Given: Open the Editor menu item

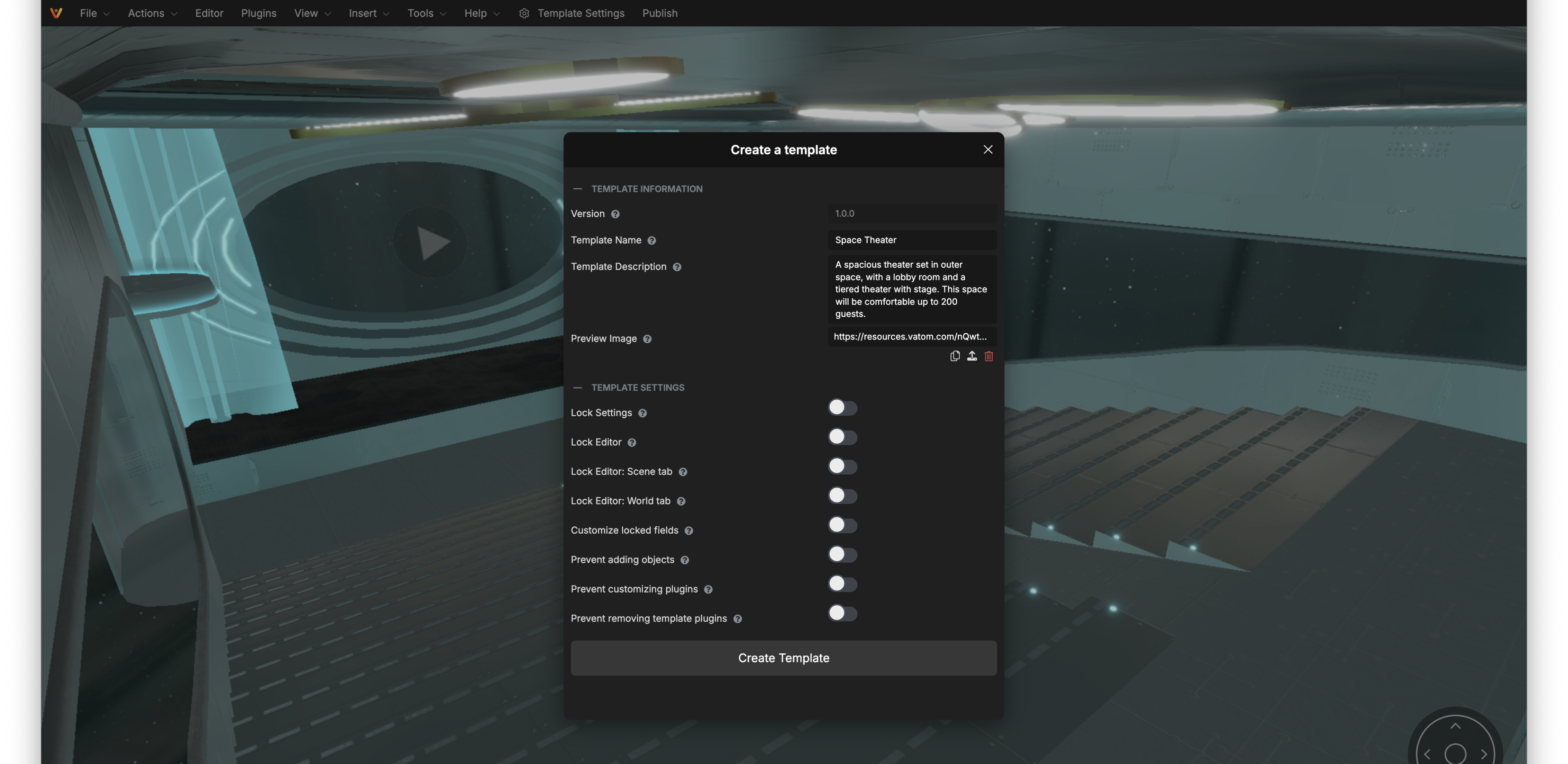Looking at the screenshot, I should tap(209, 13).
